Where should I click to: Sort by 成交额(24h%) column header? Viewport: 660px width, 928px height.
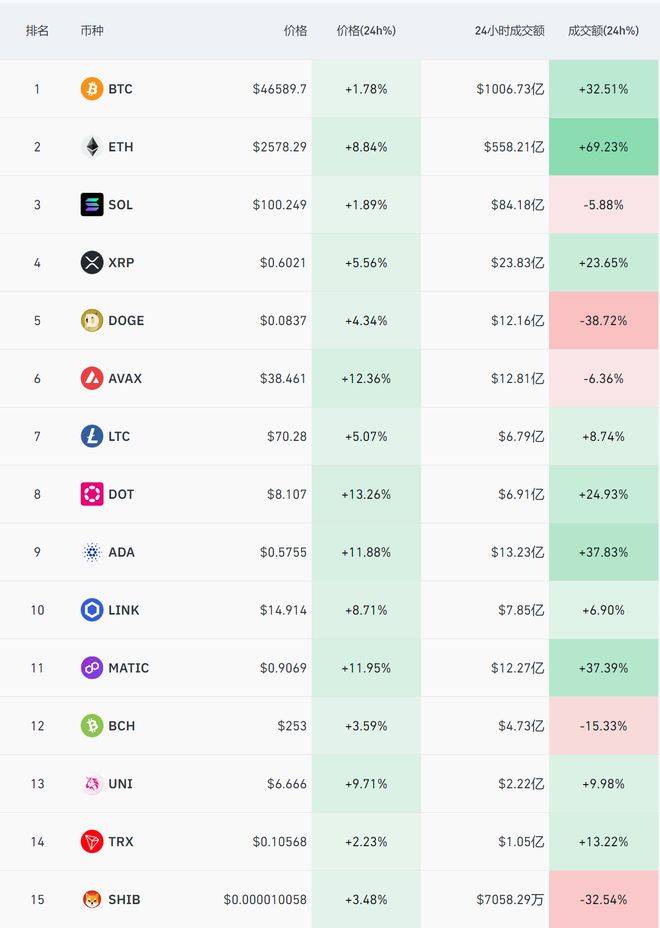(x=603, y=31)
